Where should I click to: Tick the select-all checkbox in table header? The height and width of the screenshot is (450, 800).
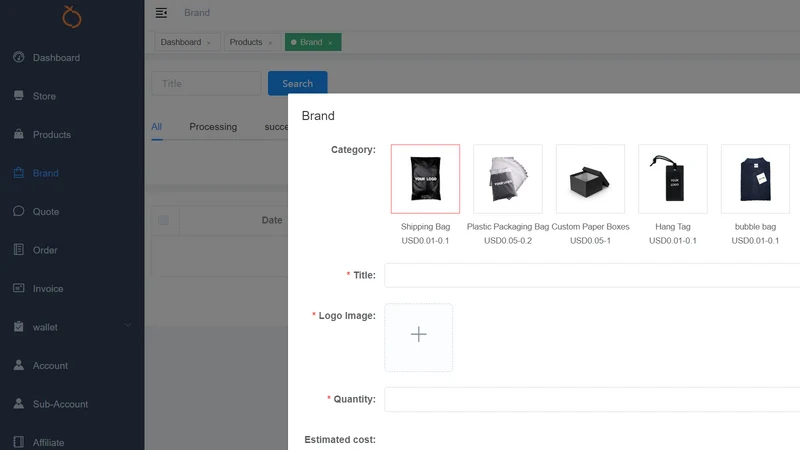pyautogui.click(x=163, y=220)
